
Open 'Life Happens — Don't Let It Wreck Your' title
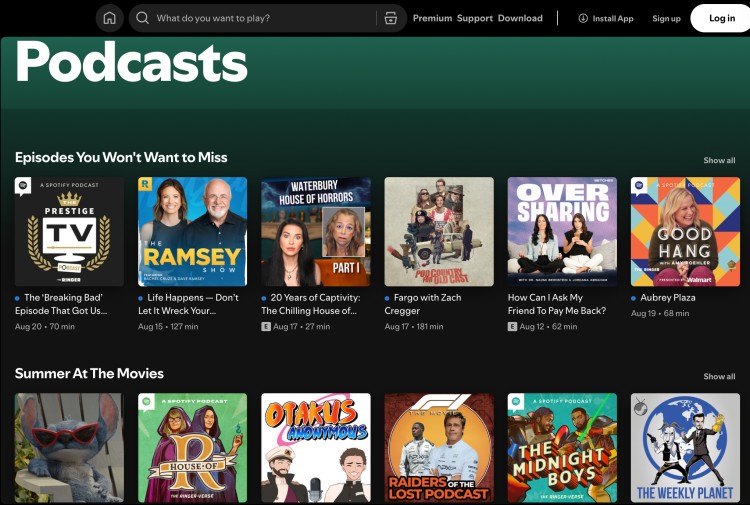[188, 304]
